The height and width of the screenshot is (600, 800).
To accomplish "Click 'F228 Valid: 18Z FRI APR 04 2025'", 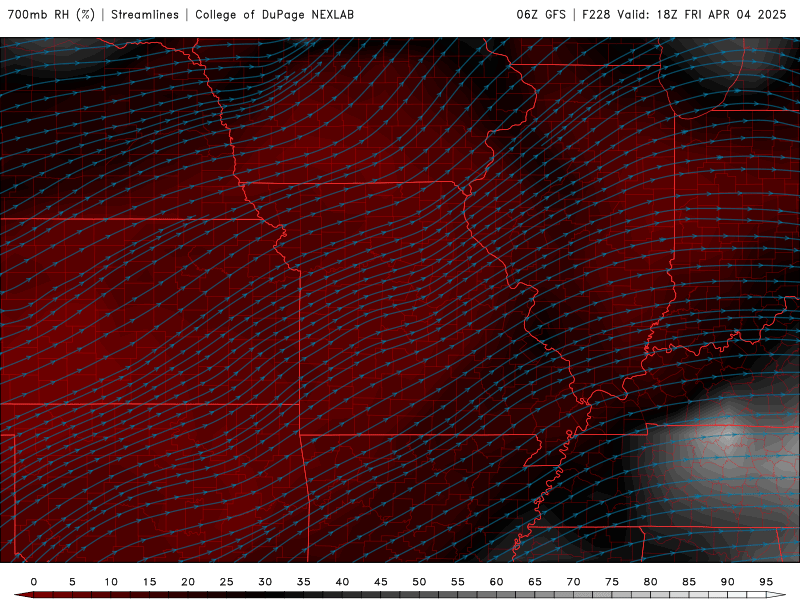I will click(684, 14).
